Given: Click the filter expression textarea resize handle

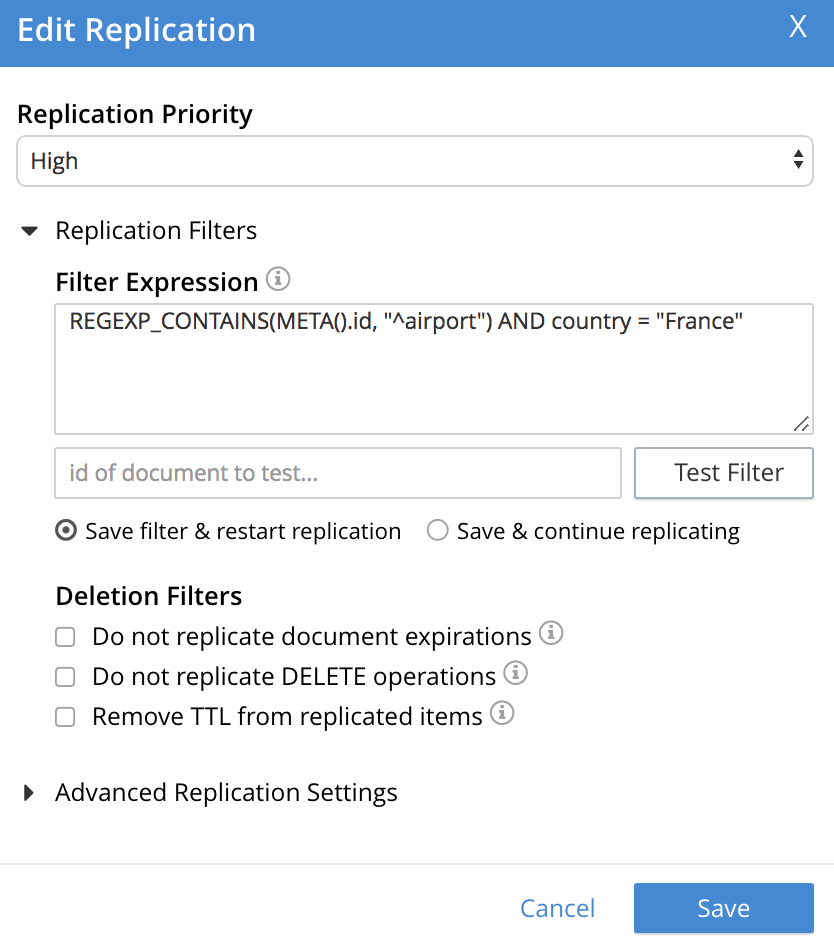Looking at the screenshot, I should 801,424.
